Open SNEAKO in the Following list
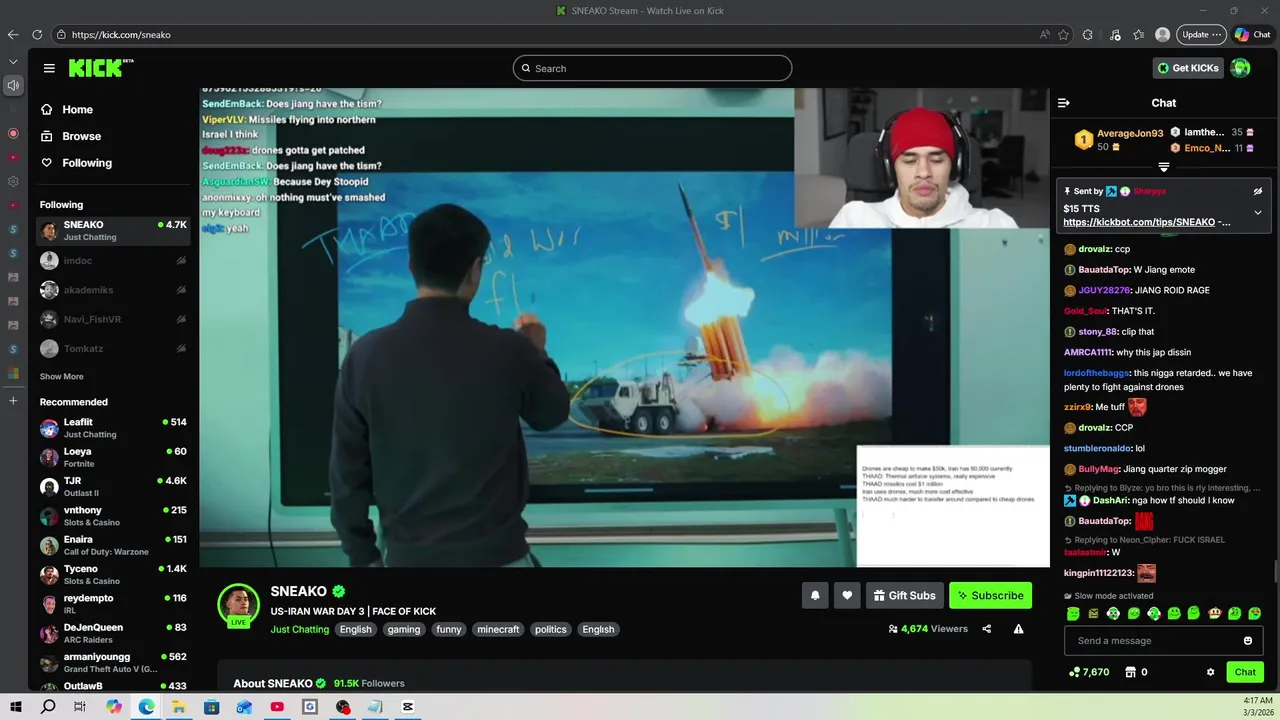1280x720 pixels. (x=113, y=231)
